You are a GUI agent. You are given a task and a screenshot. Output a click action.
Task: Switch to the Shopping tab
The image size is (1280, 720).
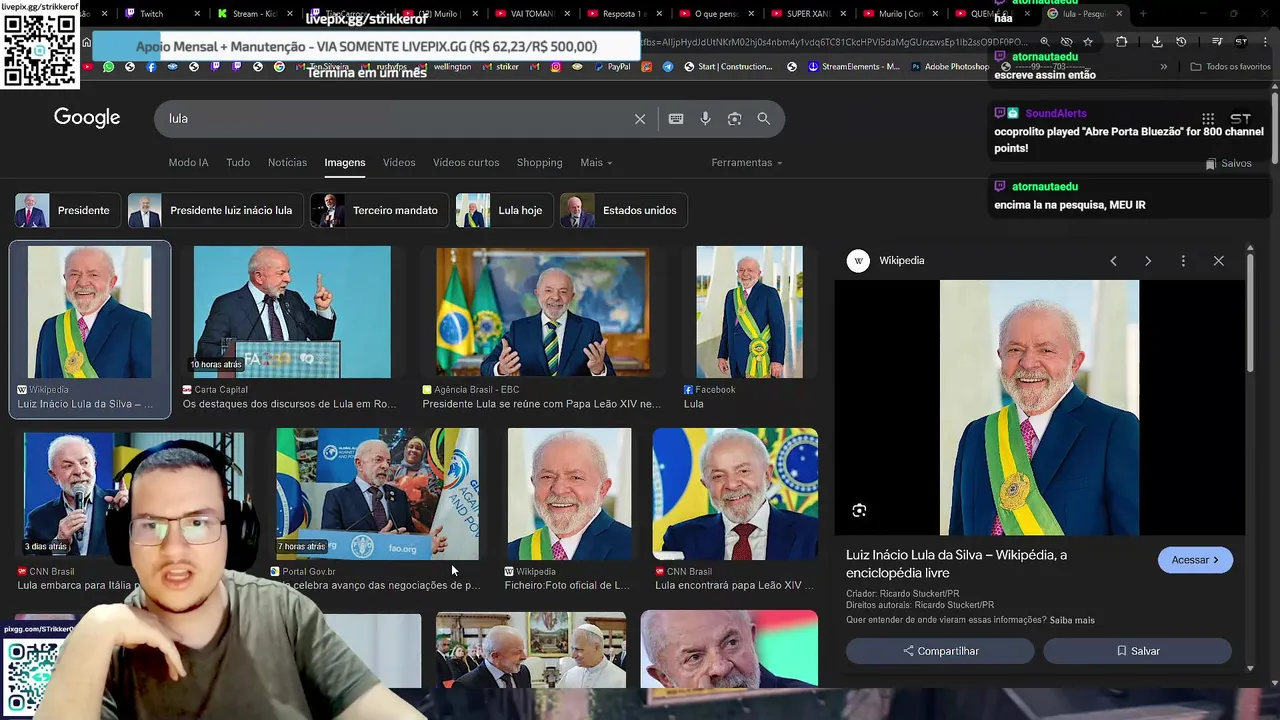[x=539, y=162]
